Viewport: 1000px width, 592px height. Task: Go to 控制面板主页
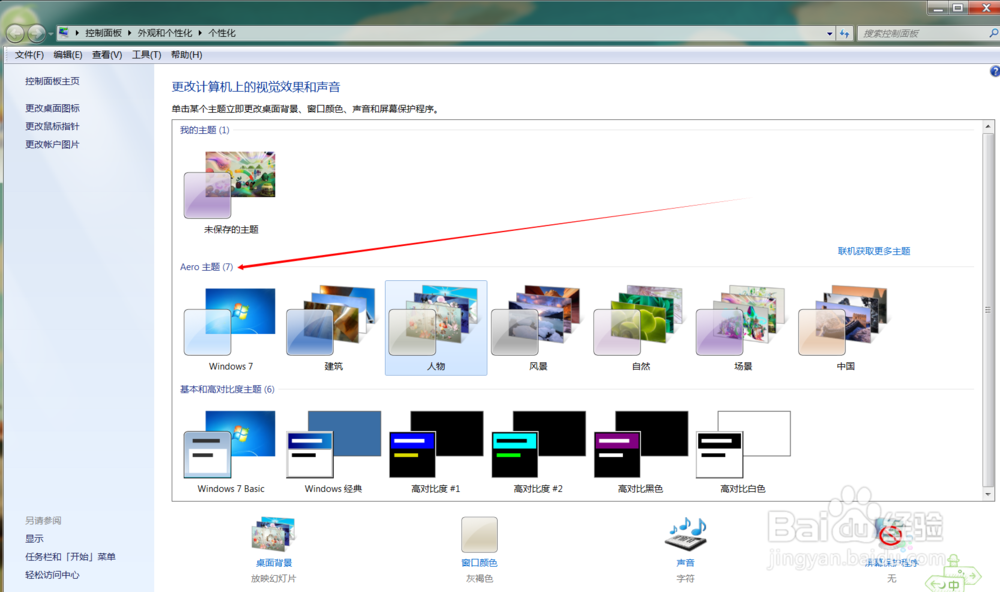[x=52, y=81]
